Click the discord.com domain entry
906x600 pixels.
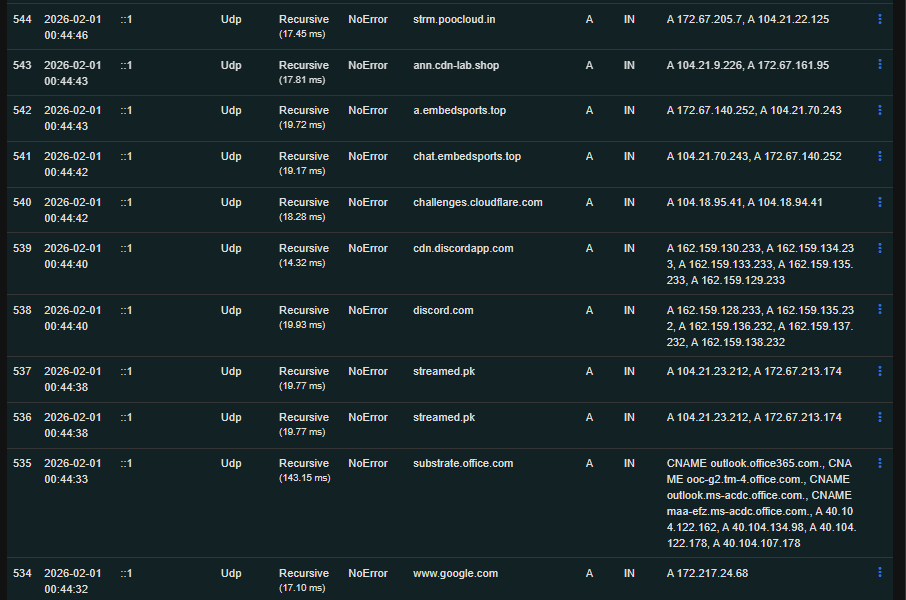click(x=443, y=310)
